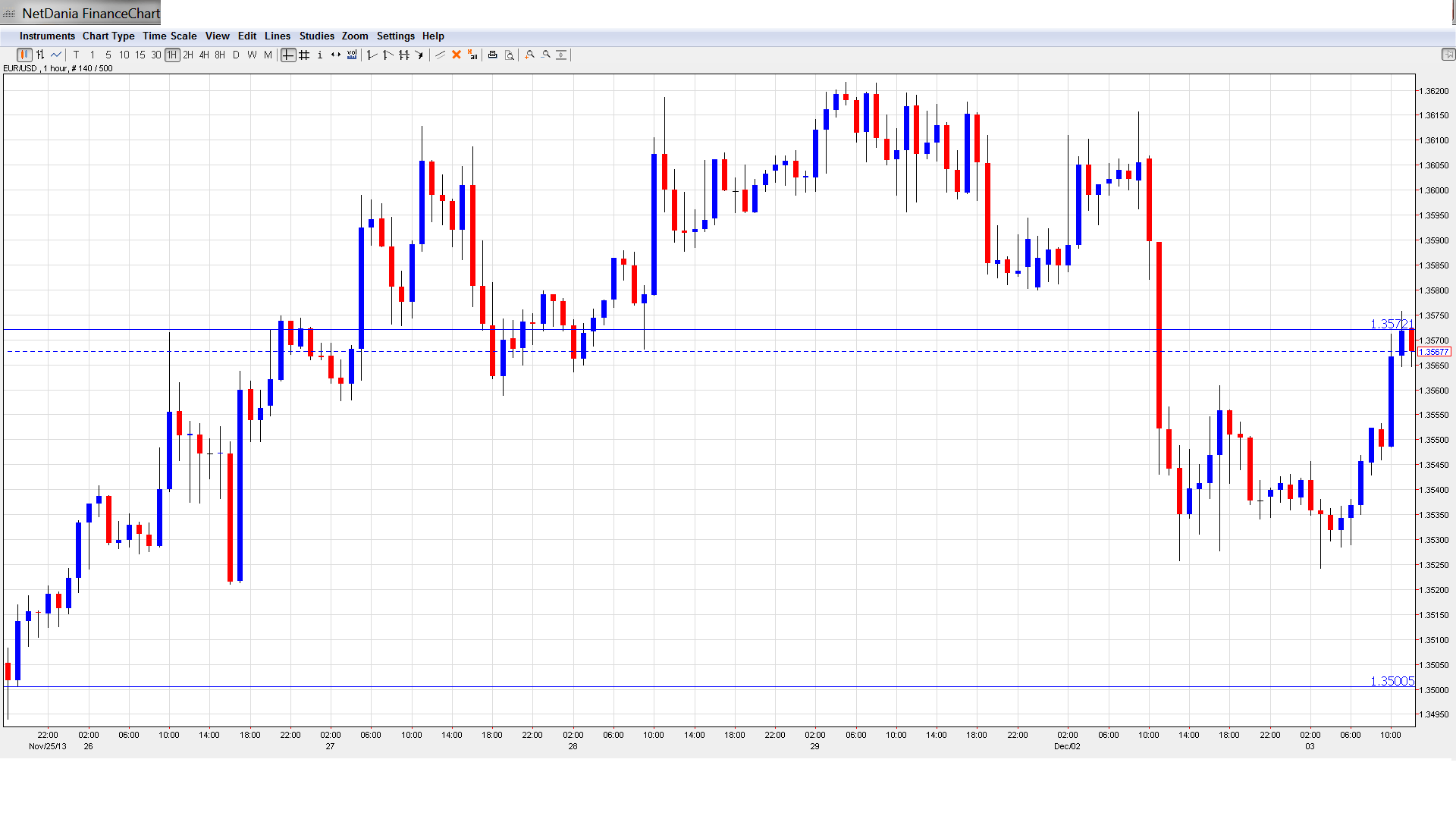The height and width of the screenshot is (819, 1456).
Task: Expand the Time Scale menu
Action: click(169, 36)
